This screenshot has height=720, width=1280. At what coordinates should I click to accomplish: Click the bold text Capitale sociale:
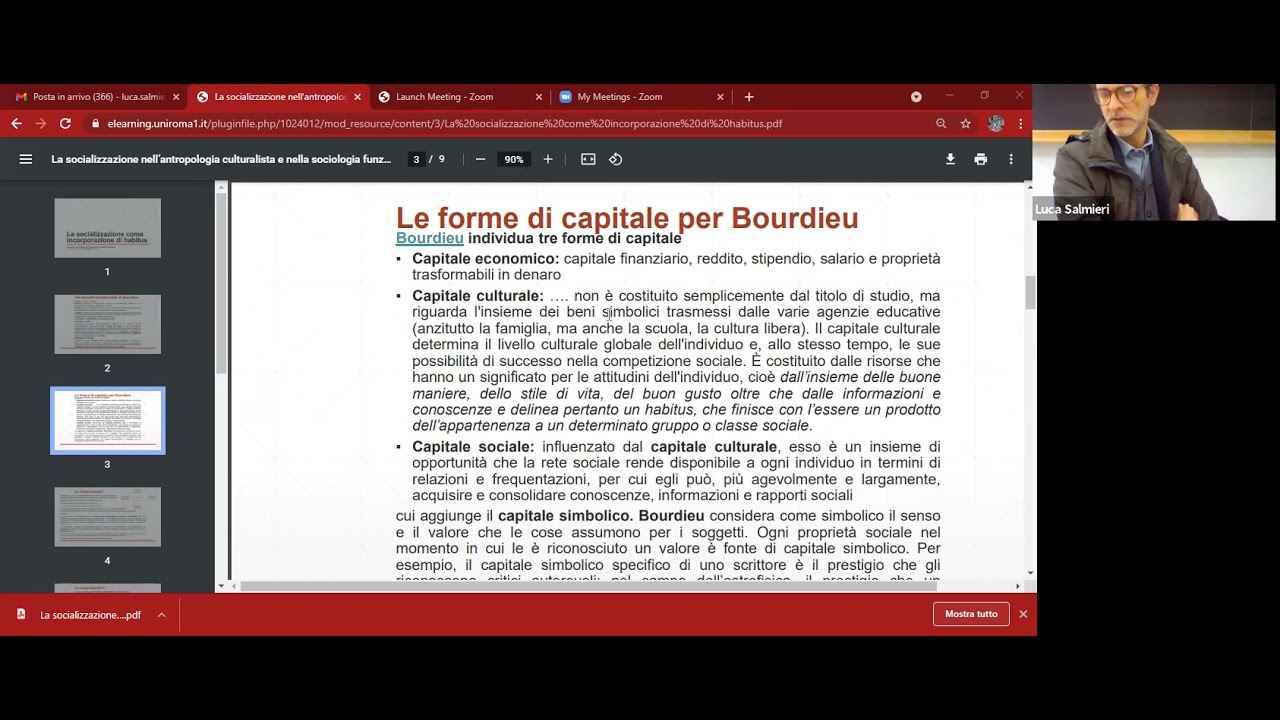click(x=473, y=447)
